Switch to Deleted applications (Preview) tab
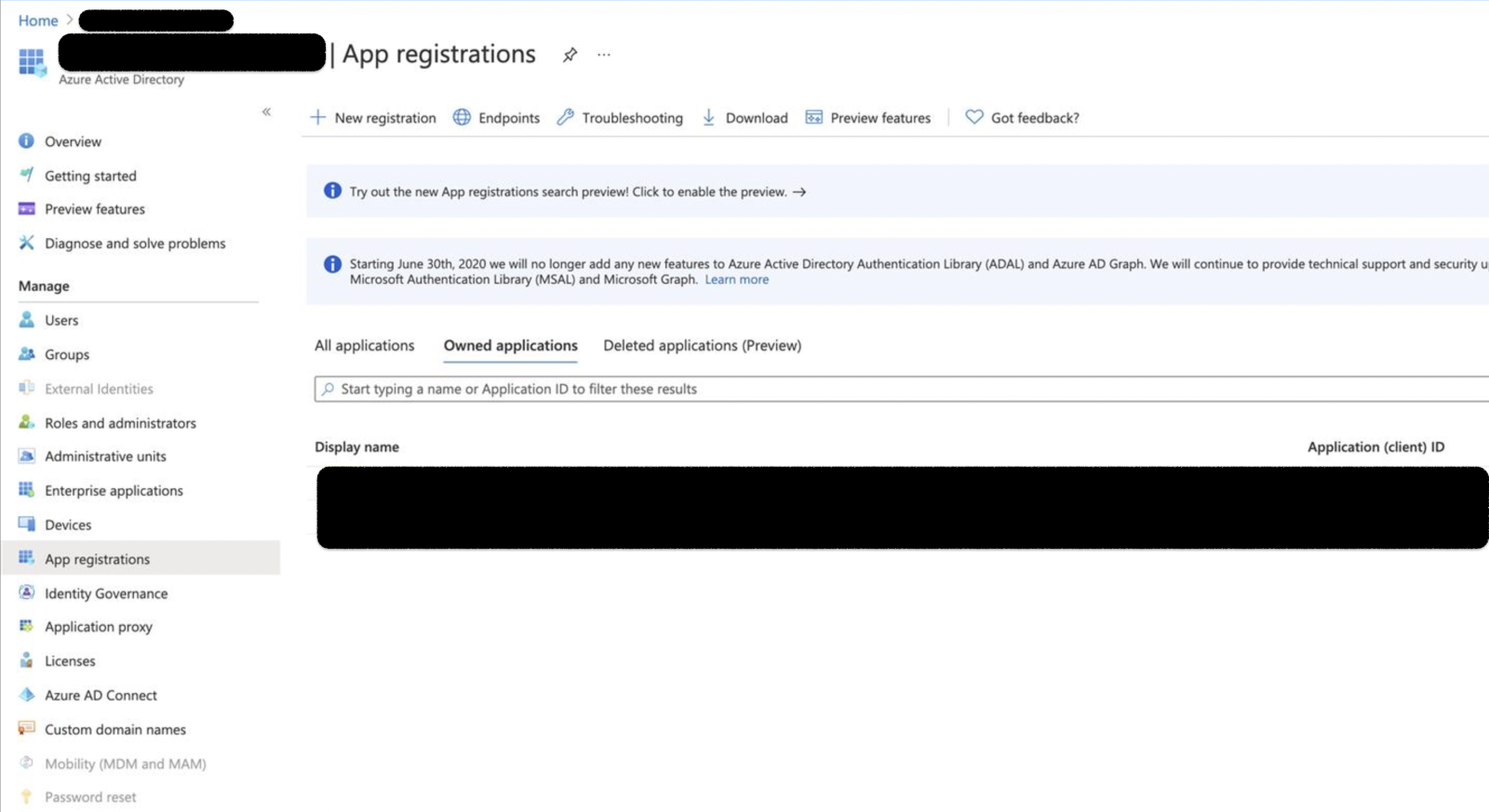Screen dimensions: 1489x812 (x=702, y=345)
